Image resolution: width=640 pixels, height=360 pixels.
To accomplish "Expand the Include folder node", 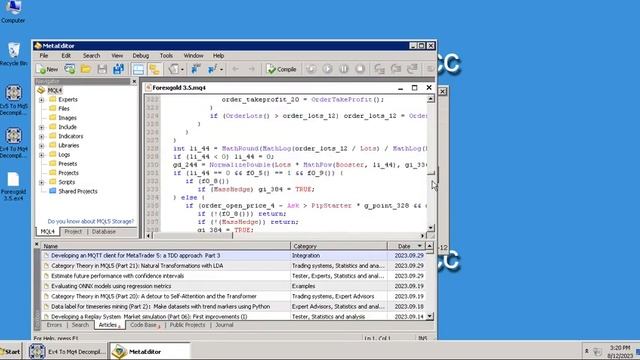I will click(x=42, y=127).
